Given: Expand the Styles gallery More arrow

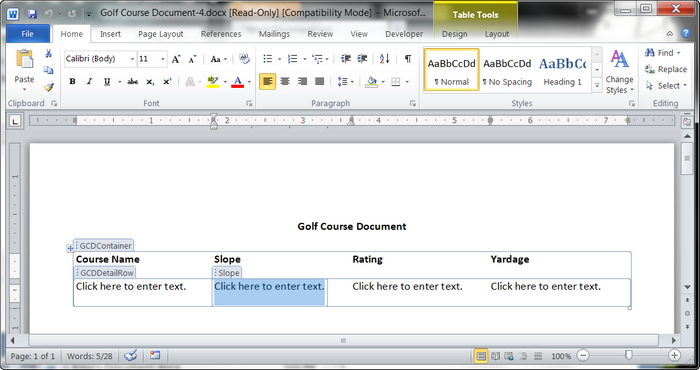Looking at the screenshot, I should pyautogui.click(x=597, y=86).
